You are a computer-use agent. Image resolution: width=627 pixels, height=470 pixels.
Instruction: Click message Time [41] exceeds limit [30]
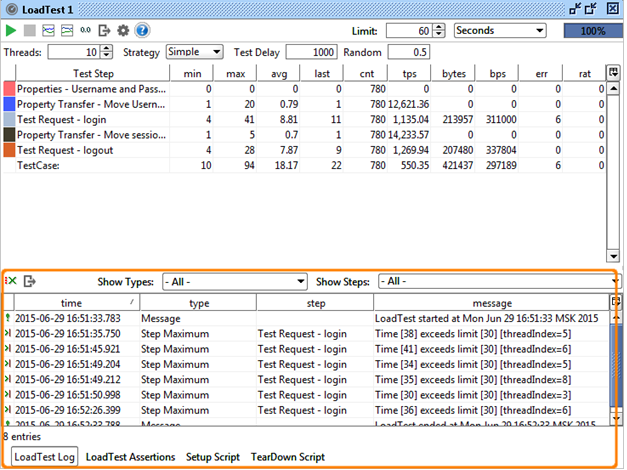(x=473, y=349)
